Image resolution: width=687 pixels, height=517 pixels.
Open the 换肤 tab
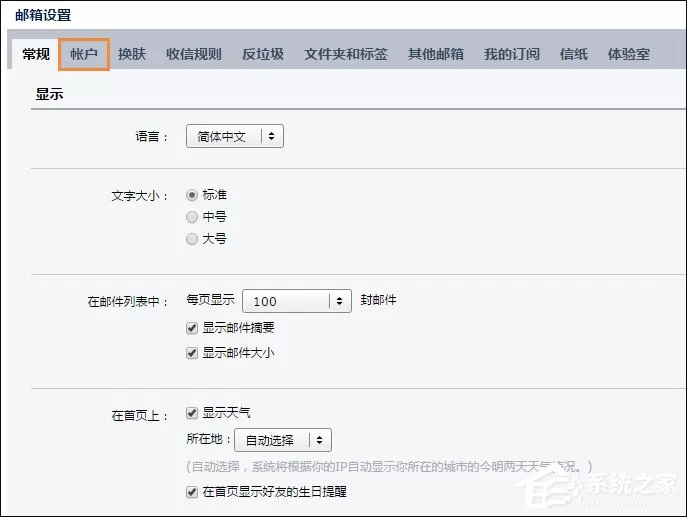(x=132, y=54)
